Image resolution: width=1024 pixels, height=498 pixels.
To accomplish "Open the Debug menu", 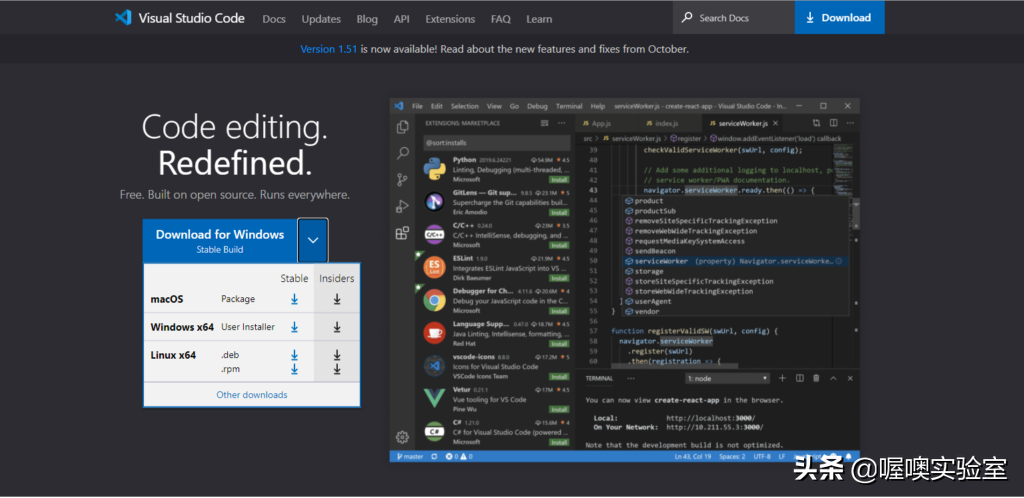I will click(x=537, y=106).
